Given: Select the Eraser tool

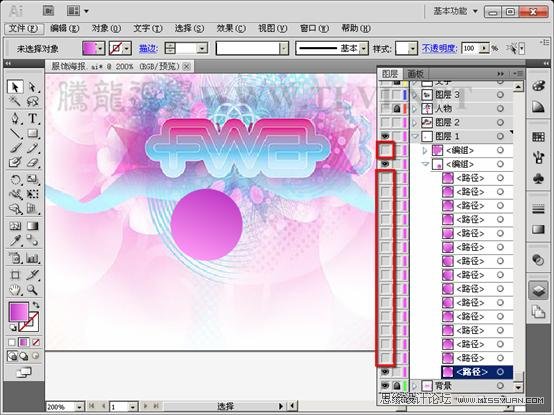Looking at the screenshot, I should tap(33, 162).
